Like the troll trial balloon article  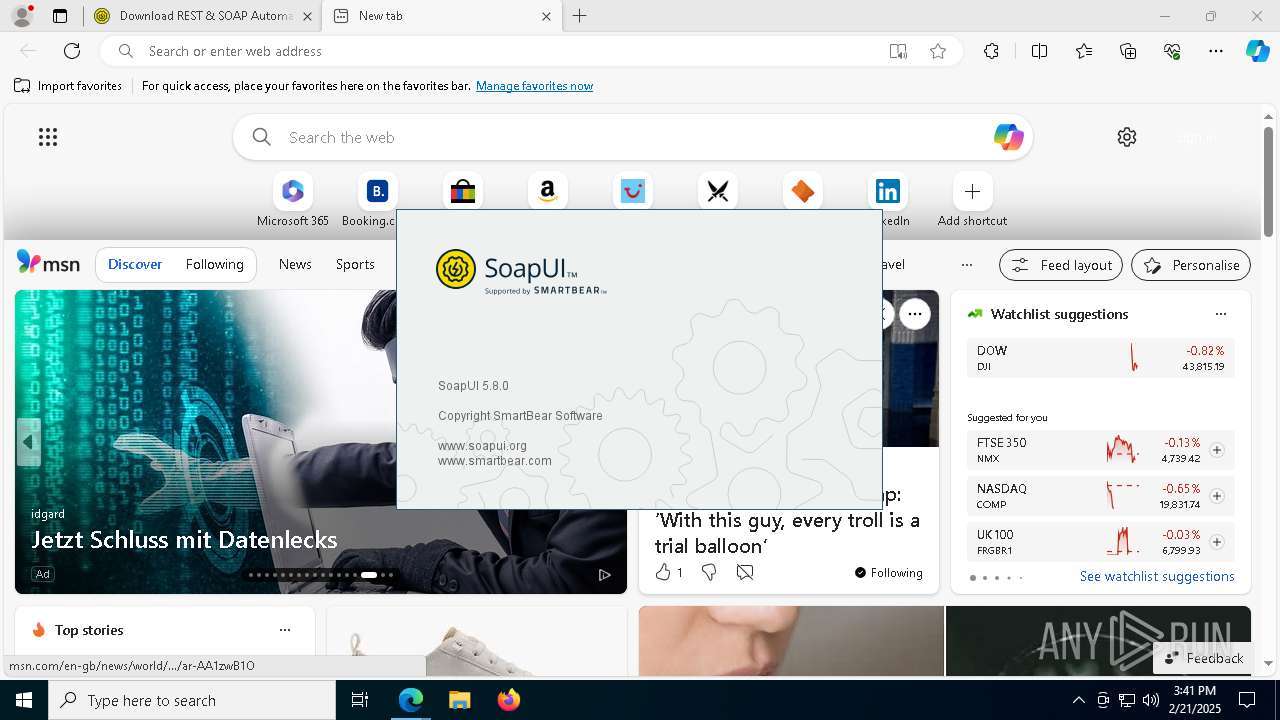(x=663, y=572)
